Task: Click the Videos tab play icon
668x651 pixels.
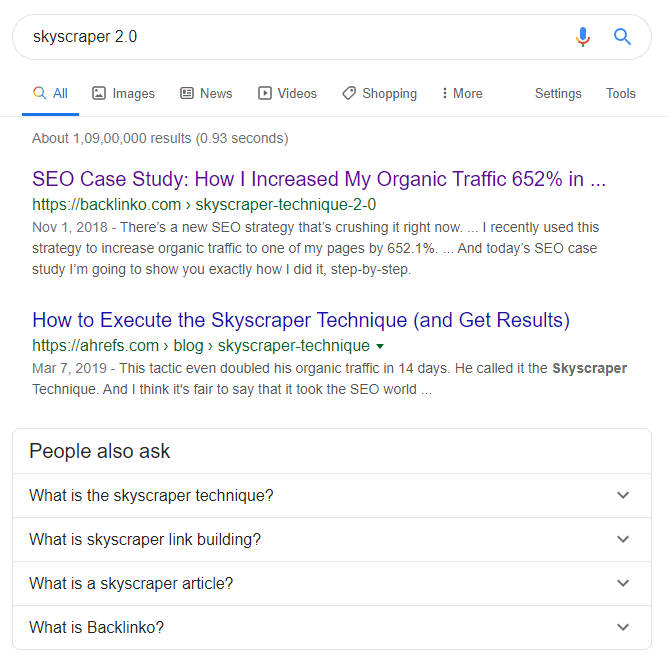Action: pos(265,93)
